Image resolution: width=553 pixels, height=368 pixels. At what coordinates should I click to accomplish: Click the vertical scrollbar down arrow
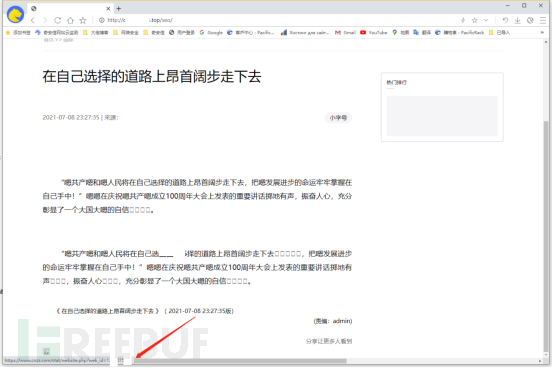[546, 354]
